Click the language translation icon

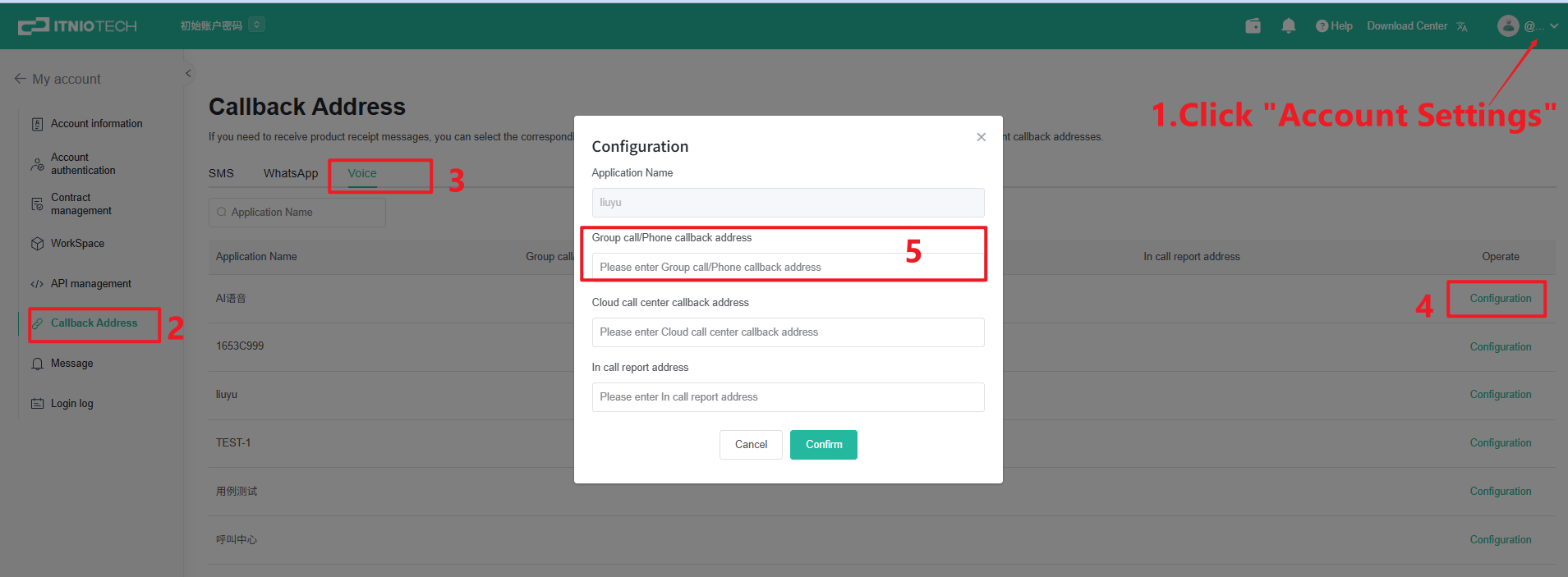pyautogui.click(x=1462, y=26)
